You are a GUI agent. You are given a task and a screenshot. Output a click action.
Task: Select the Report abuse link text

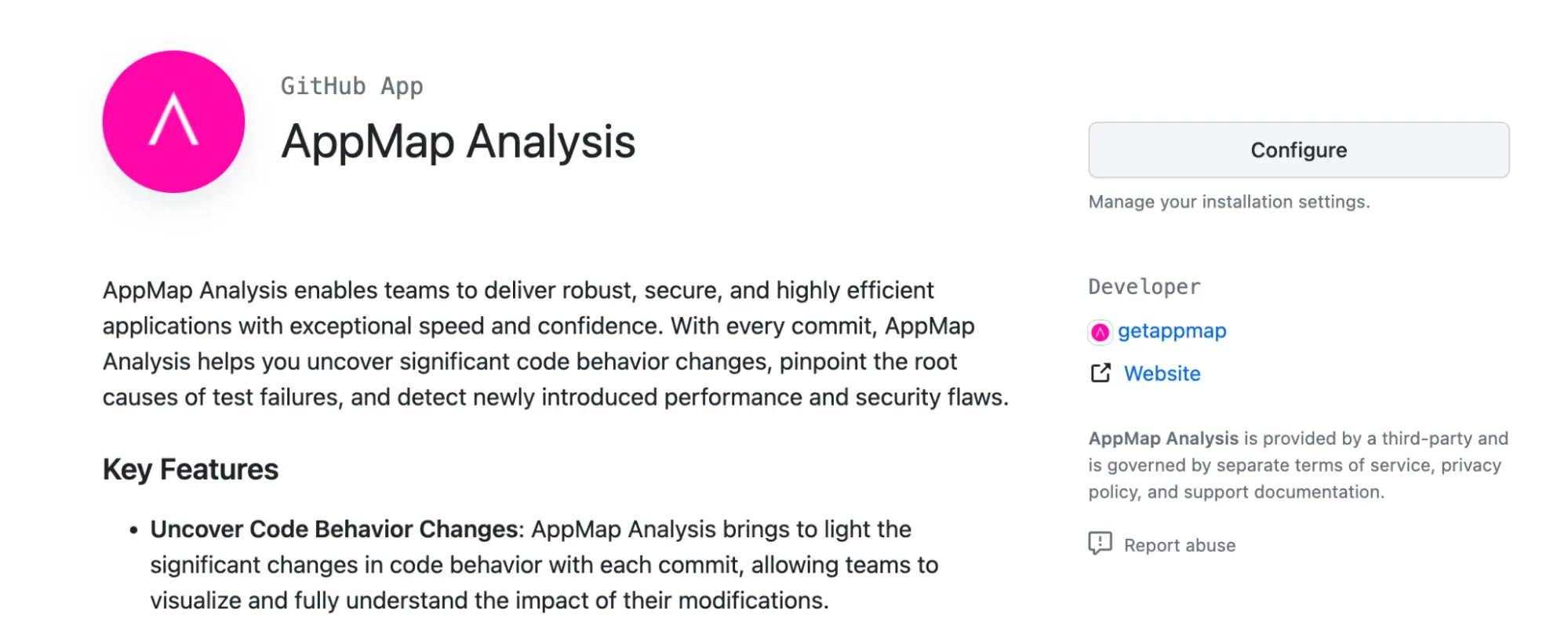tap(1179, 545)
